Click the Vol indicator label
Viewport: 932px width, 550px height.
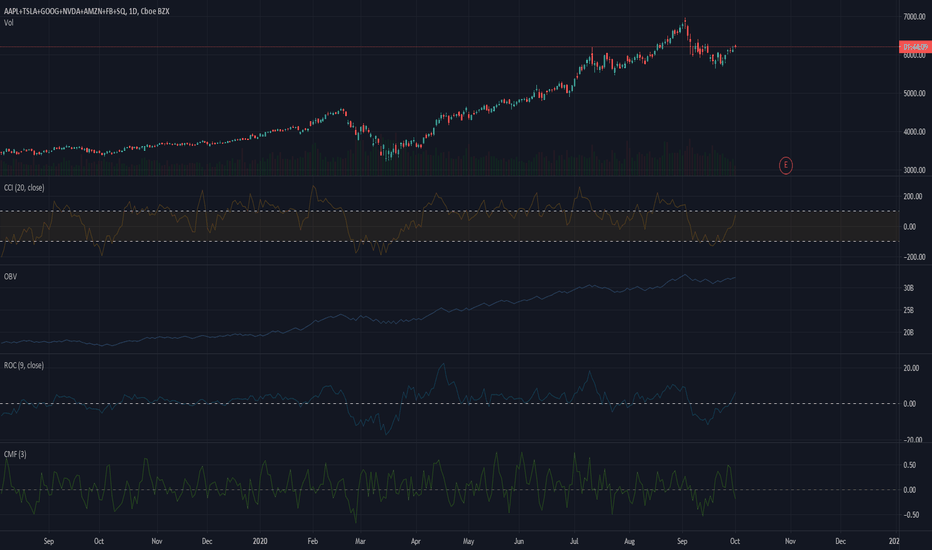click(8, 23)
